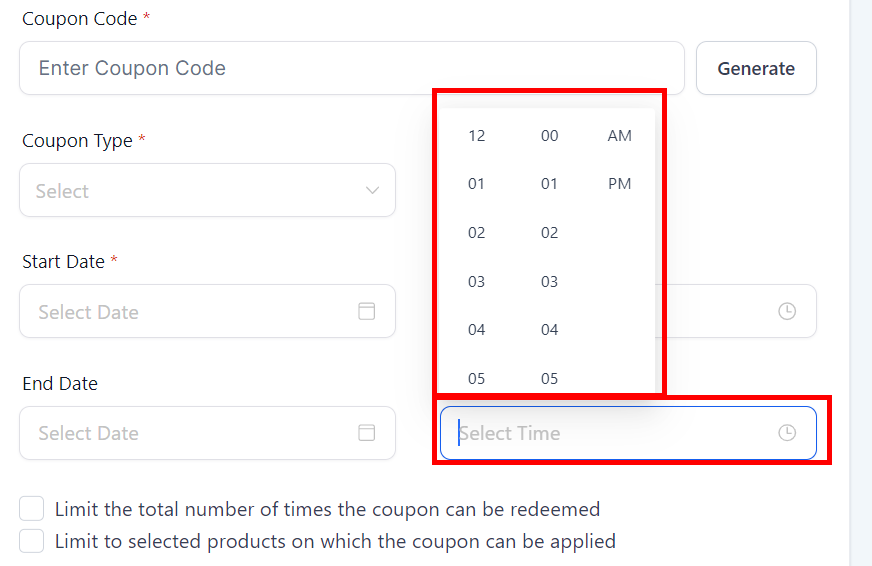Open the End Date picker field
The image size is (872, 566).
pyautogui.click(x=190, y=433)
